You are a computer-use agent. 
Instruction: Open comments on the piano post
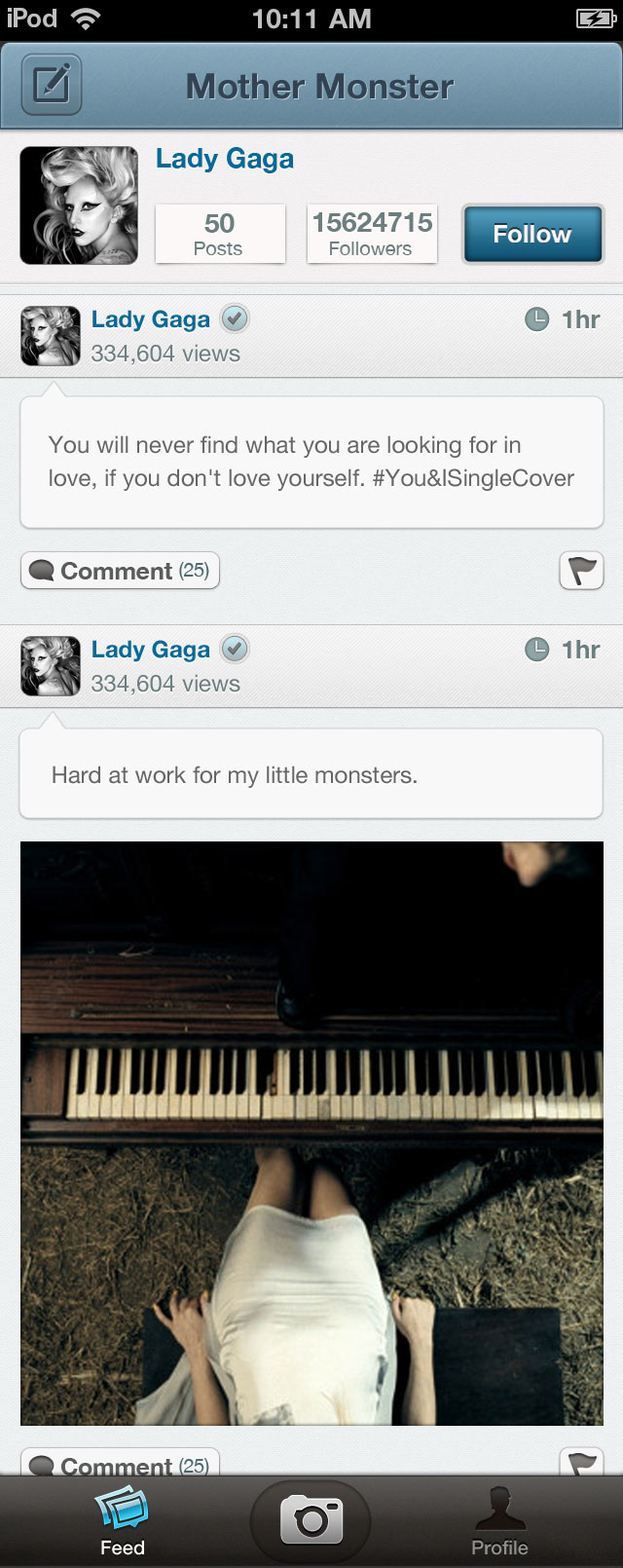[x=121, y=1463]
